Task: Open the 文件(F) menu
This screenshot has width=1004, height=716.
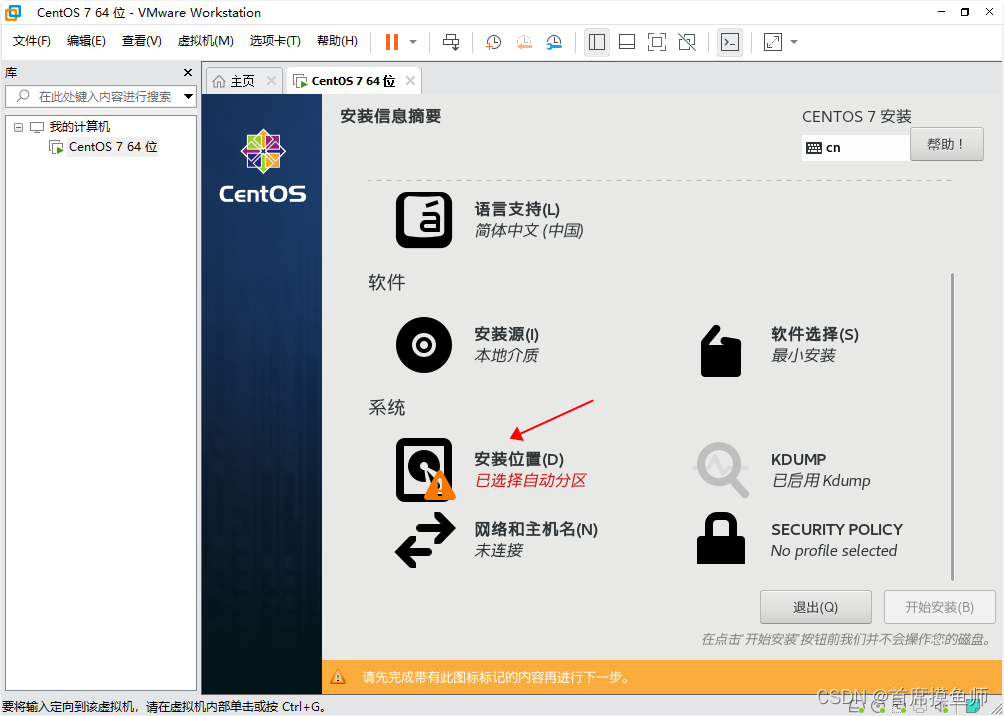Action: point(32,41)
